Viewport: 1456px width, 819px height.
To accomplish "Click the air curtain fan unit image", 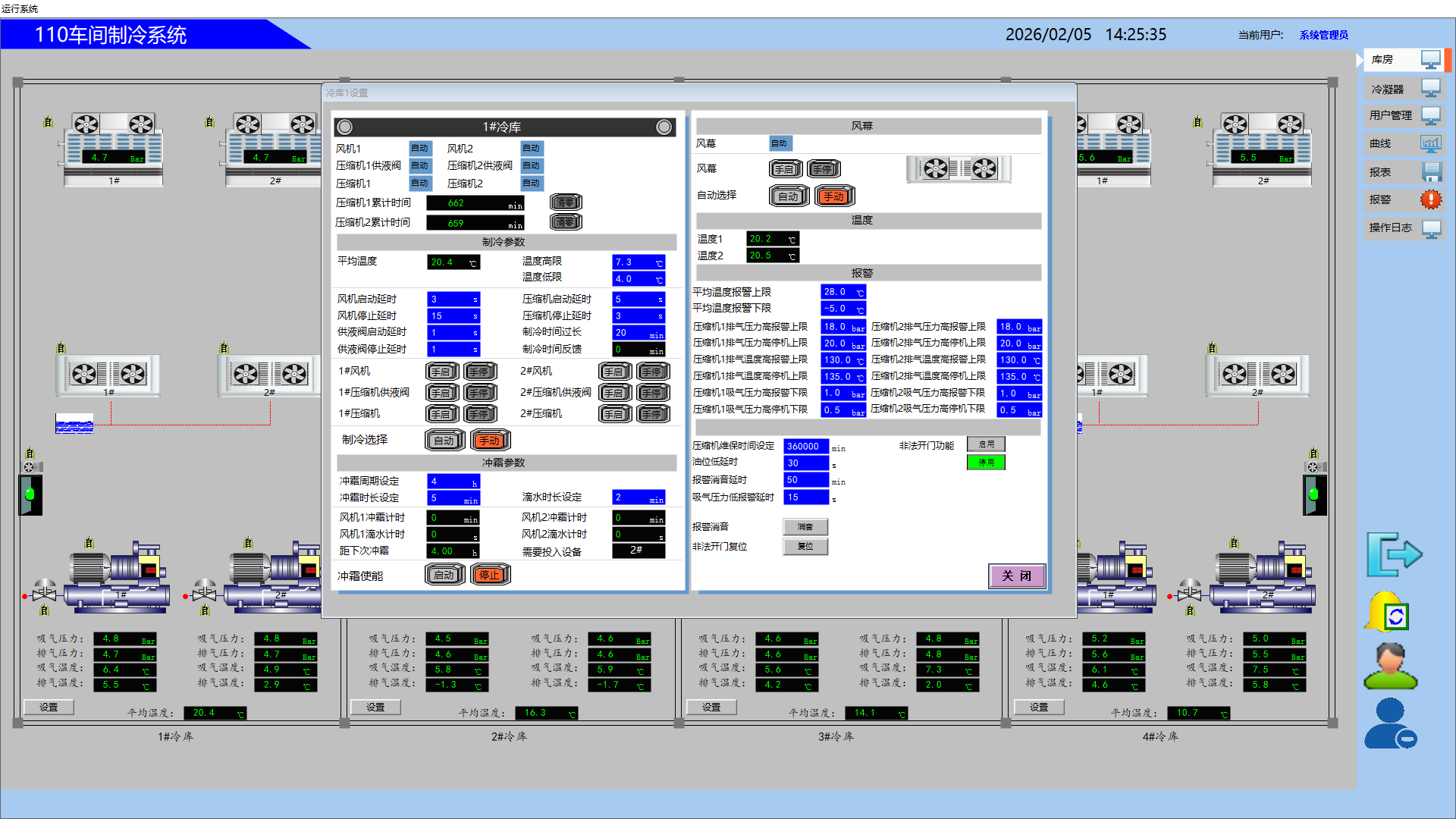I will tap(959, 168).
